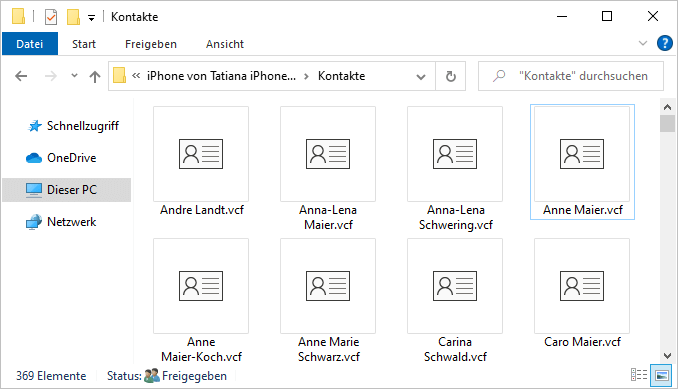This screenshot has width=678, height=389.
Task: Click the folder system icon in title bar
Action: click(18, 16)
